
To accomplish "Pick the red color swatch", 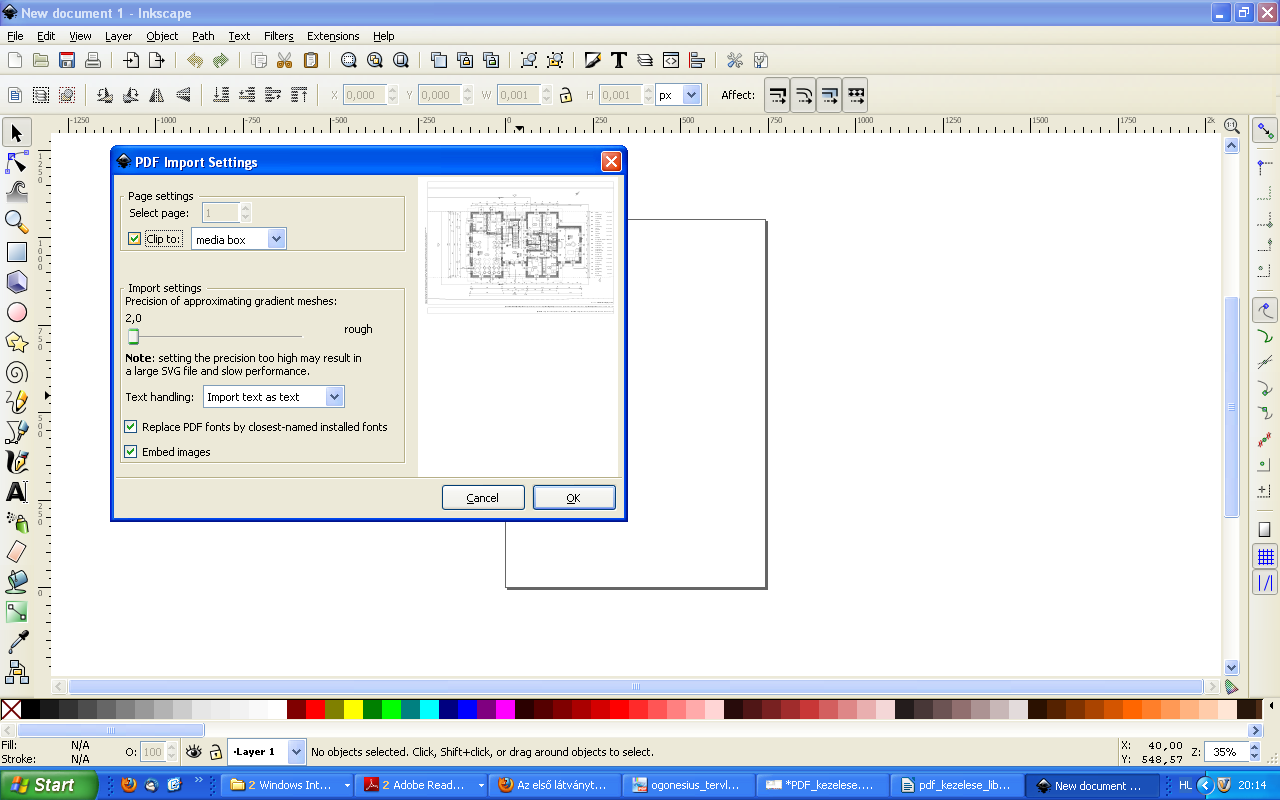I will point(315,709).
